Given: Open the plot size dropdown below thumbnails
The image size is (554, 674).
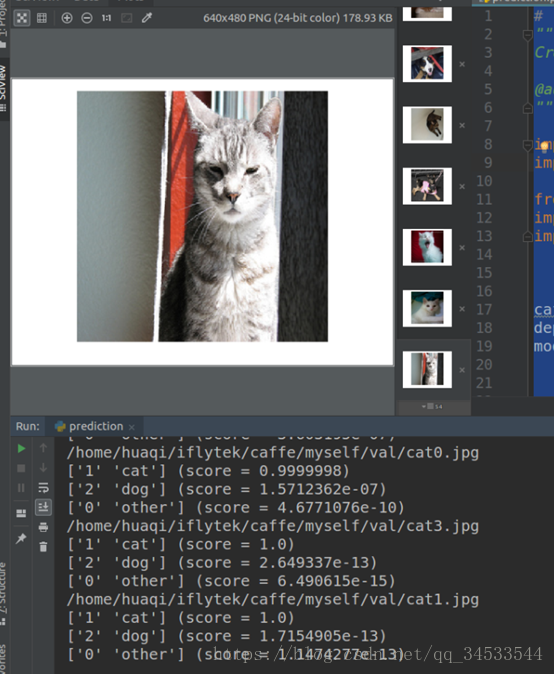Looking at the screenshot, I should 432,407.
